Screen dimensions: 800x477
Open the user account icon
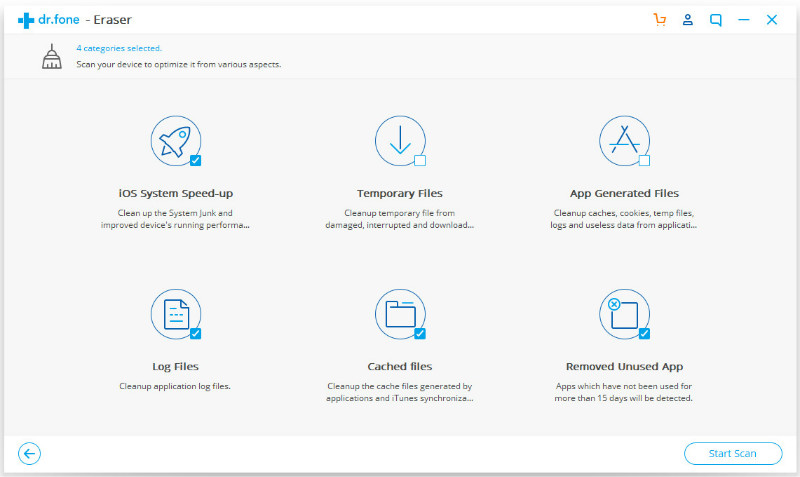(688, 20)
